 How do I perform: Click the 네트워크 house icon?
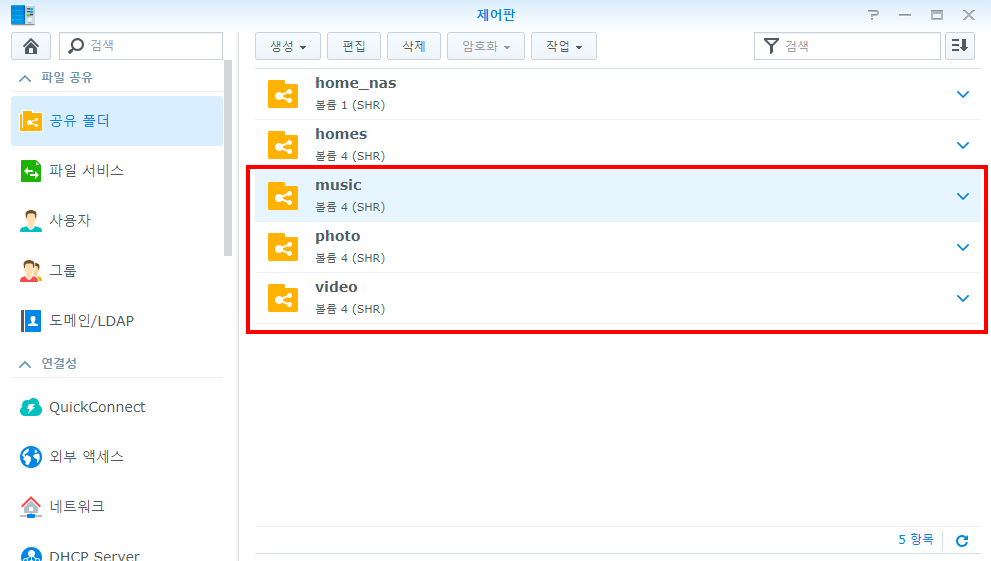point(30,506)
